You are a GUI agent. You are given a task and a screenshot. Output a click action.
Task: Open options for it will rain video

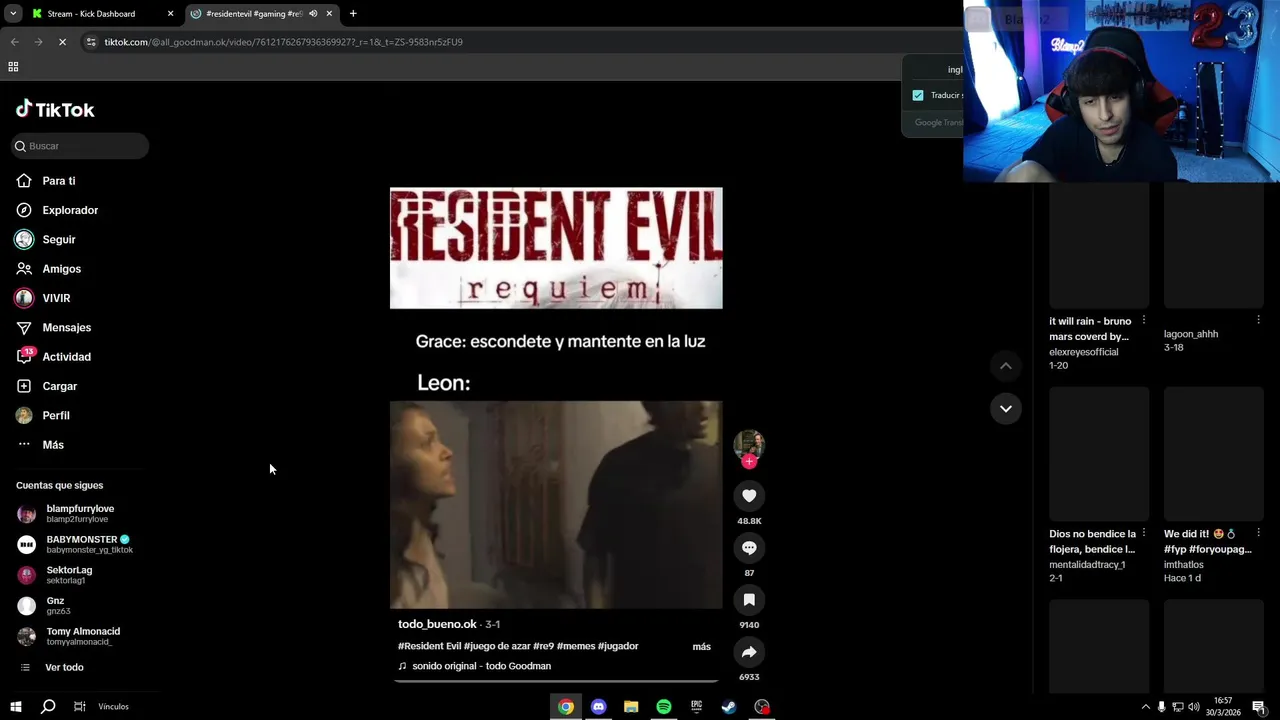click(1144, 320)
